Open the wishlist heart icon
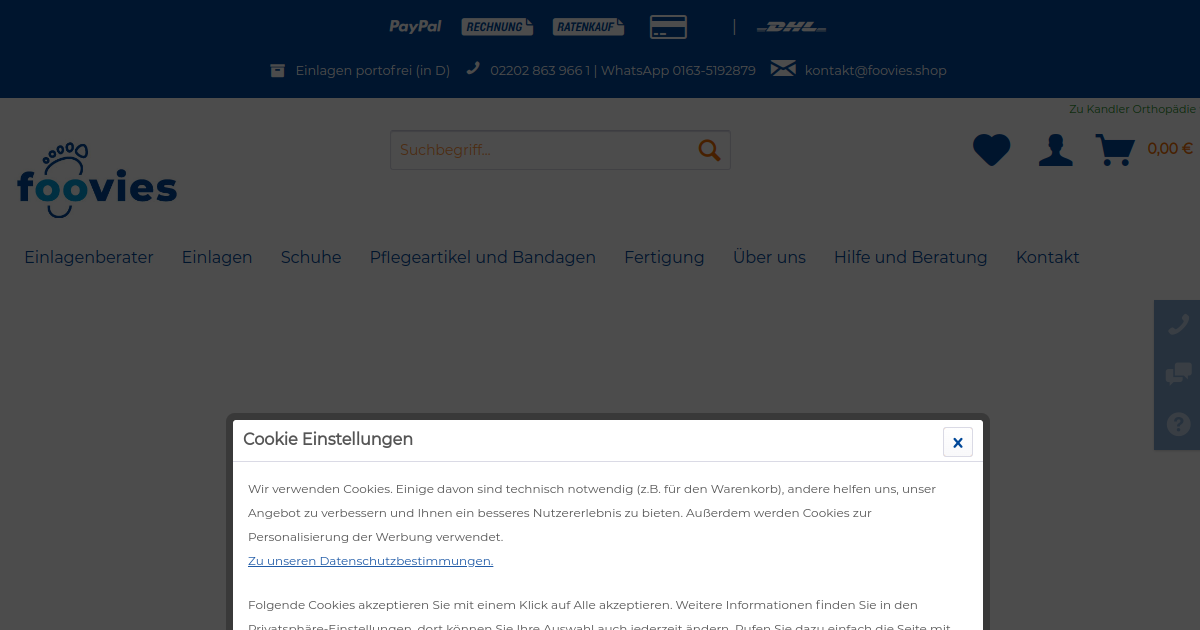Image resolution: width=1200 pixels, height=630 pixels. point(991,150)
